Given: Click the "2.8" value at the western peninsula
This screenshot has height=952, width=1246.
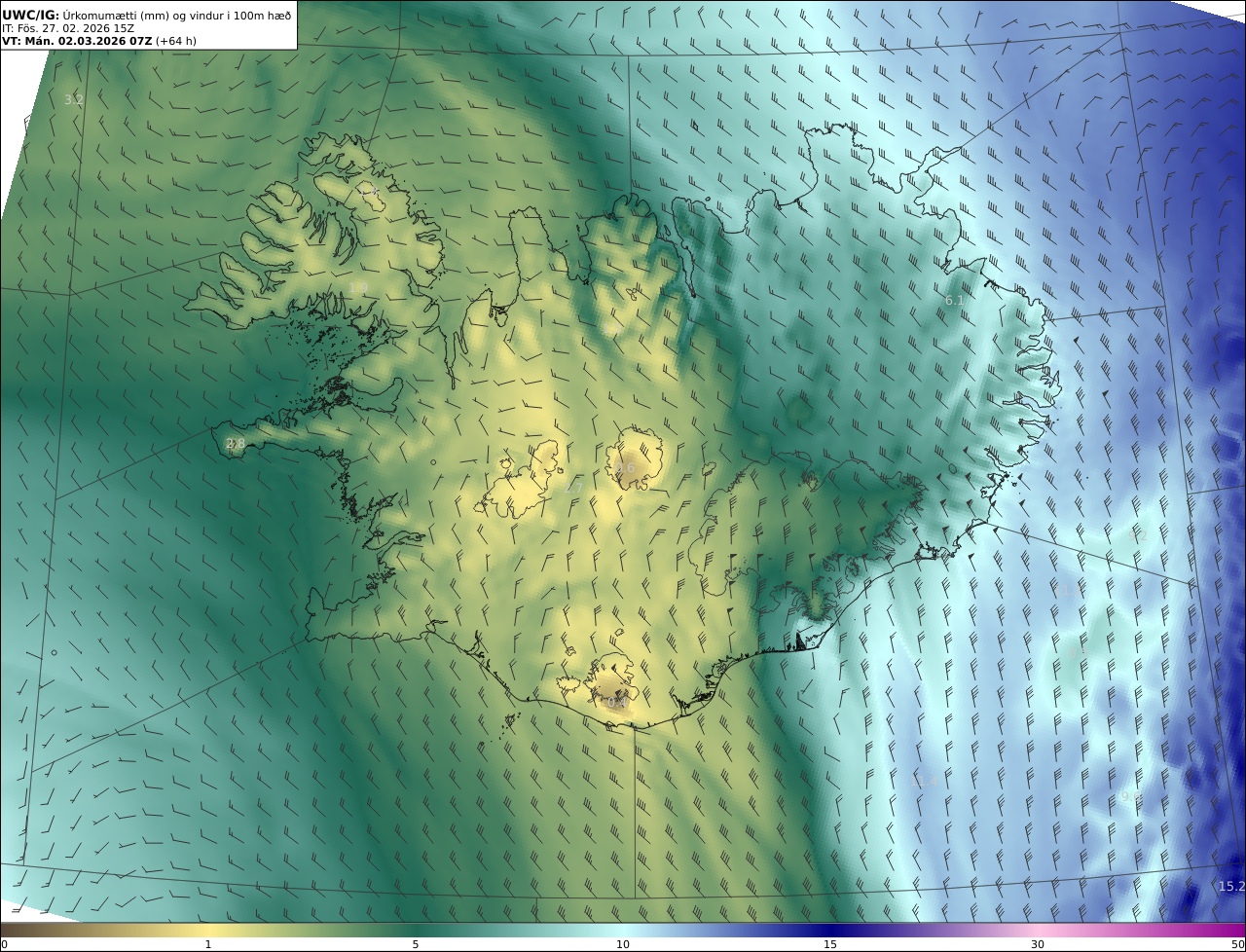Looking at the screenshot, I should (236, 444).
